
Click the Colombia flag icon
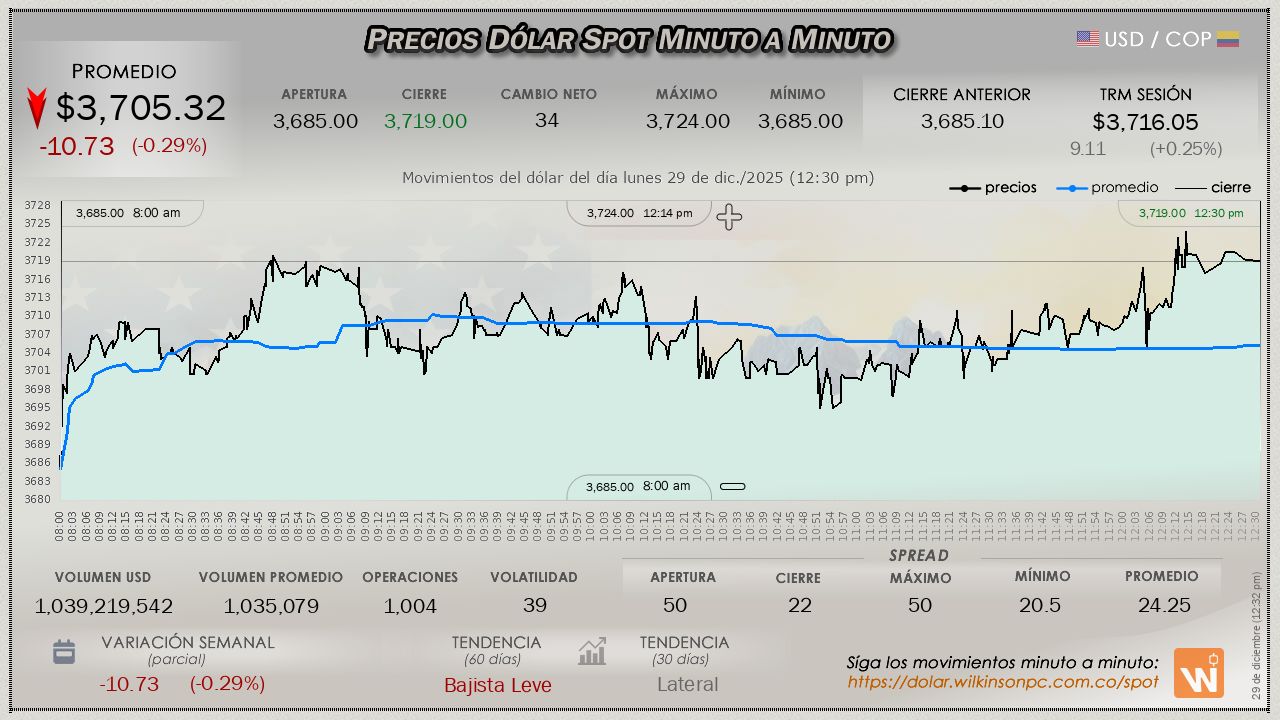1228,39
